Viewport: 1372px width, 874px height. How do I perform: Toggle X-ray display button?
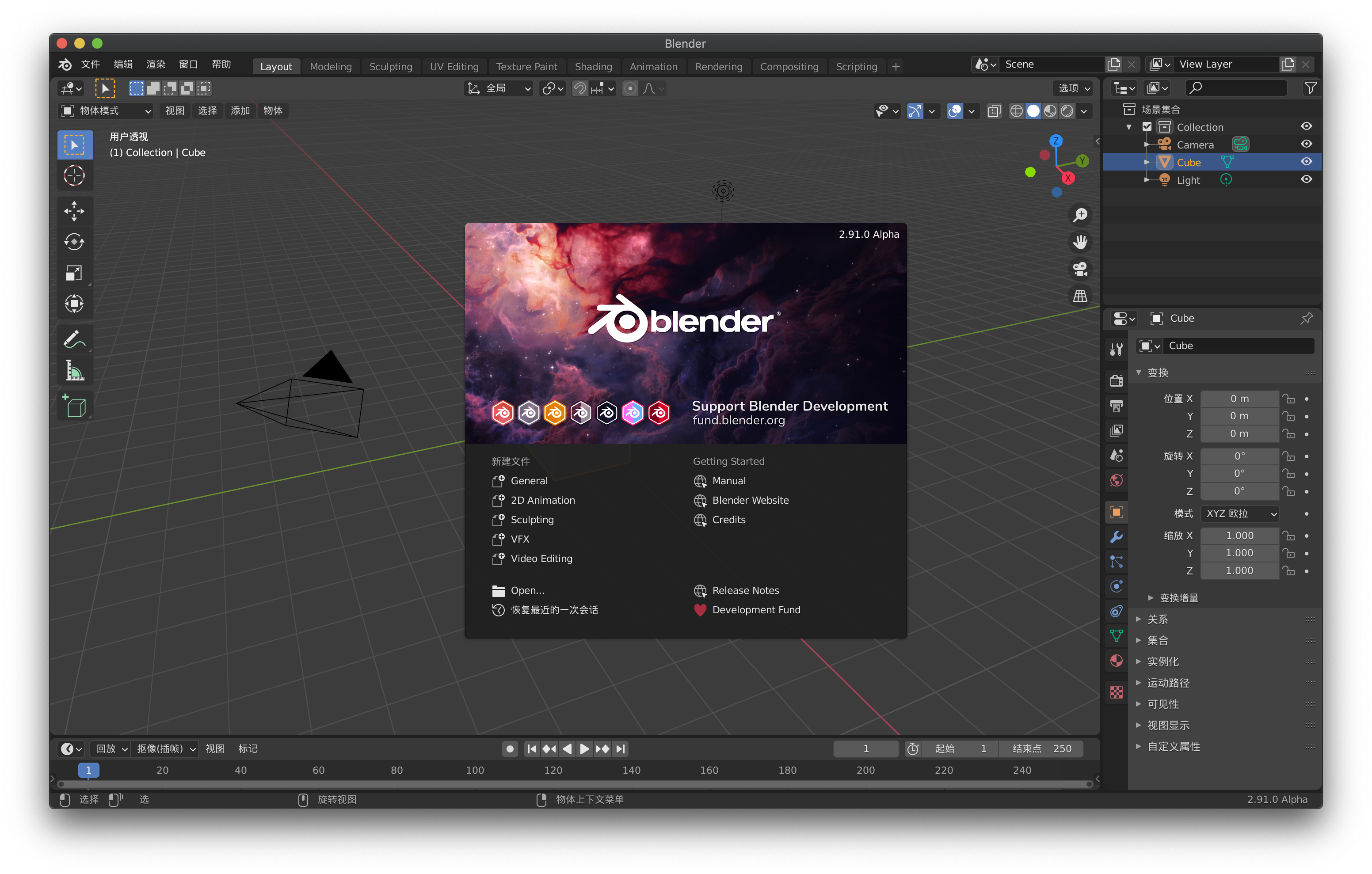coord(994,111)
